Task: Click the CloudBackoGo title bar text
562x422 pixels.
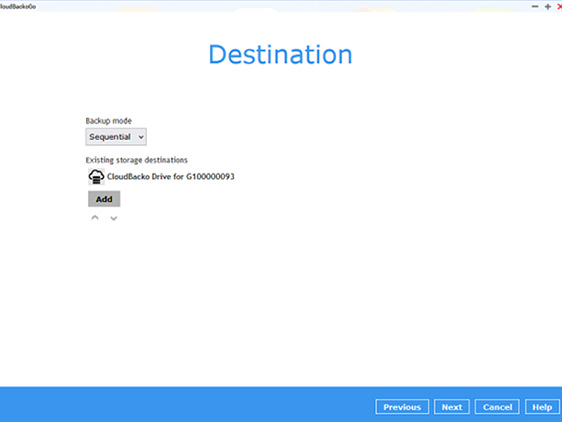Action: coord(18,6)
